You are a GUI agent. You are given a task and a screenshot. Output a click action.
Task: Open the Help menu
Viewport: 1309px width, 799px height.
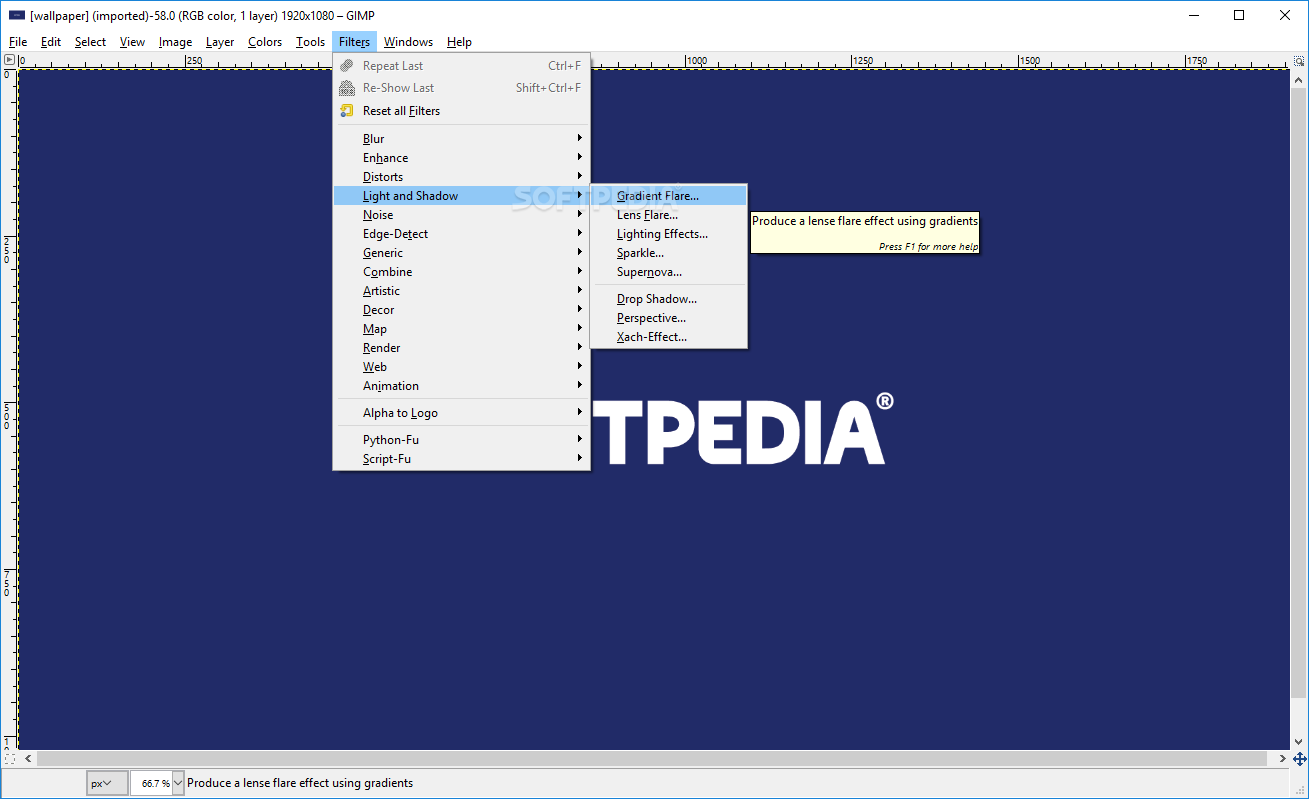[459, 42]
